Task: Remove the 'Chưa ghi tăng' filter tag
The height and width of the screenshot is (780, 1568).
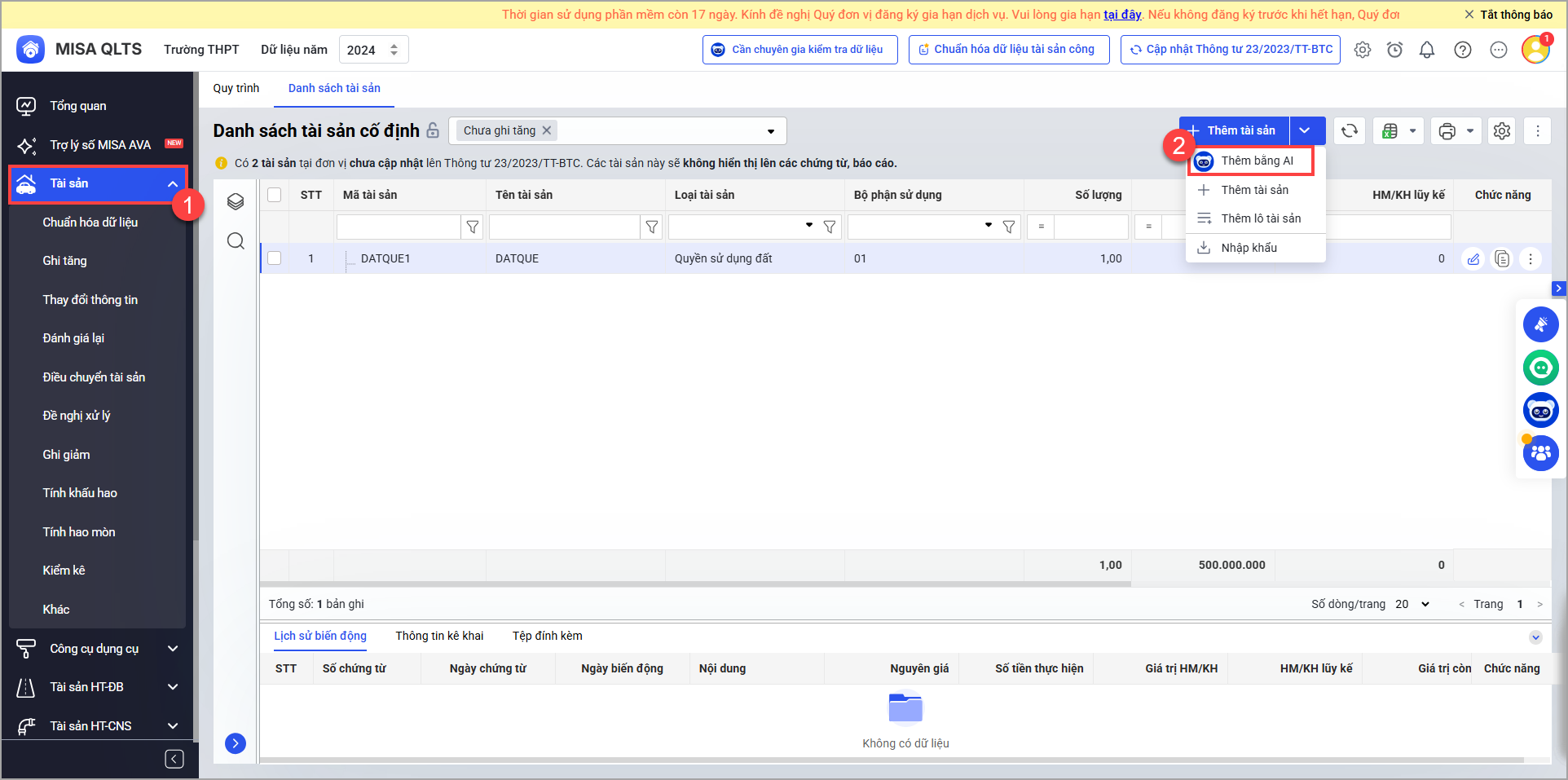Action: point(548,130)
